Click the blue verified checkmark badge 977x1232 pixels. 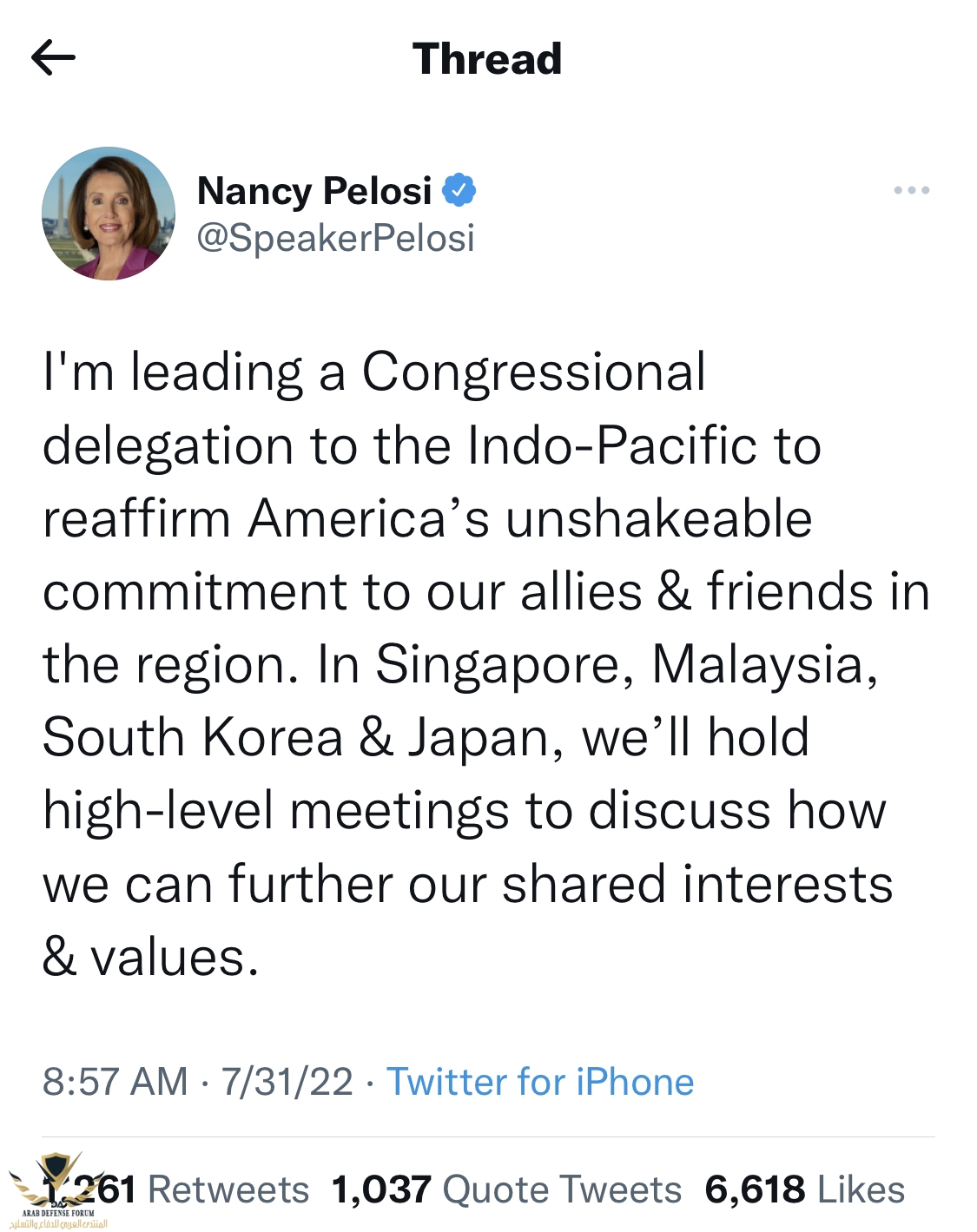pos(459,190)
